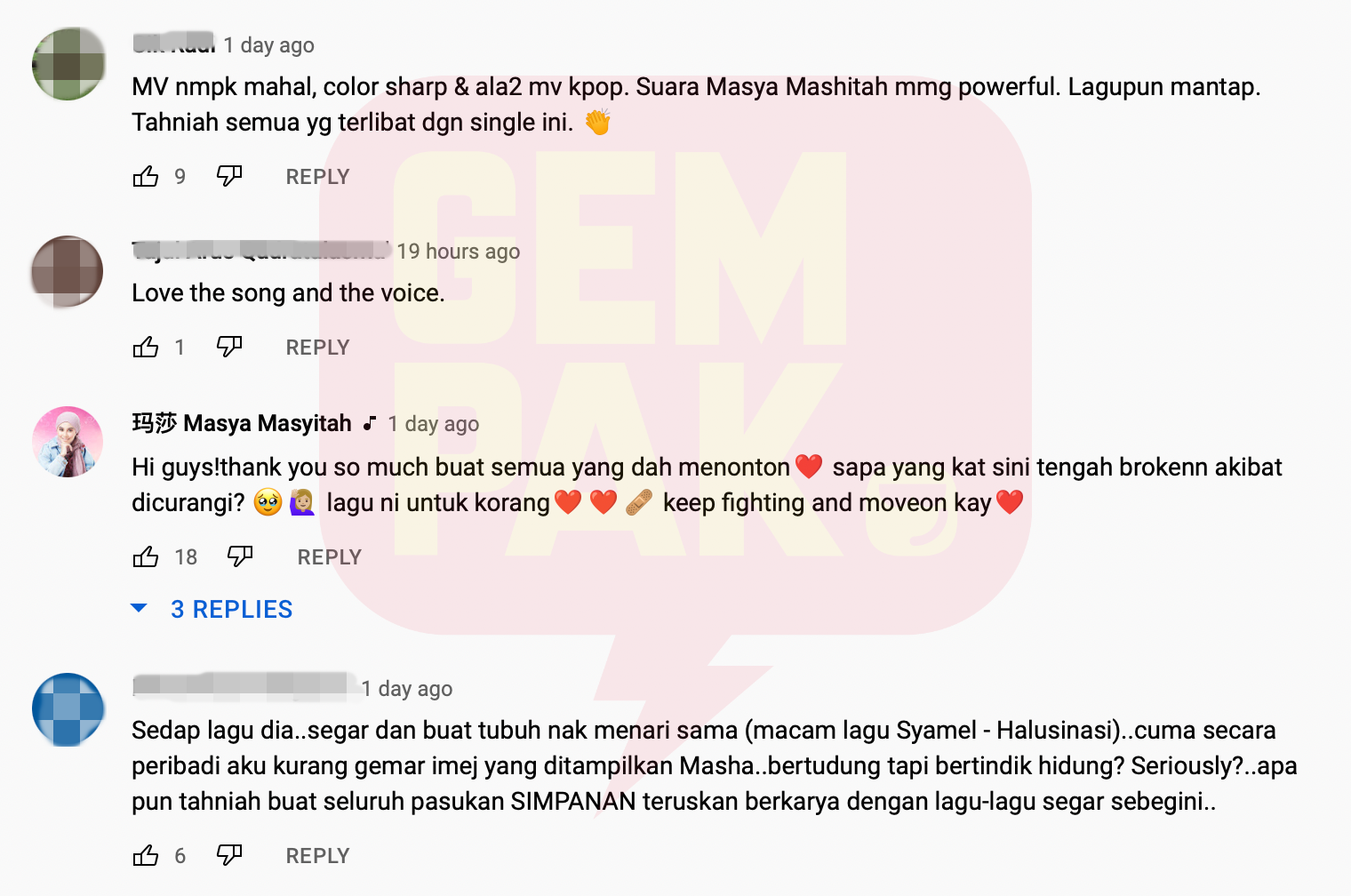1351x896 pixels.
Task: Like the 'Sedap lagu dia' comment
Action: [146, 855]
